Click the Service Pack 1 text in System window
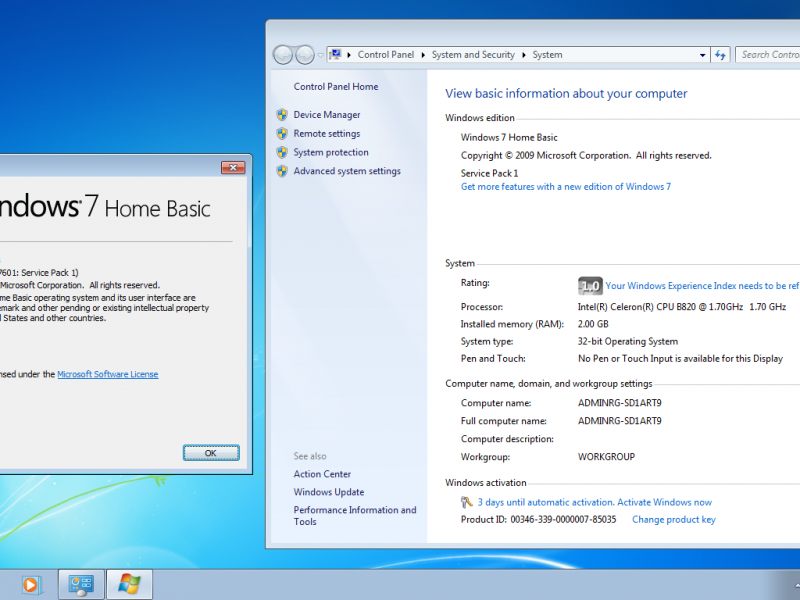Screen dimensions: 800x600 coord(489,173)
